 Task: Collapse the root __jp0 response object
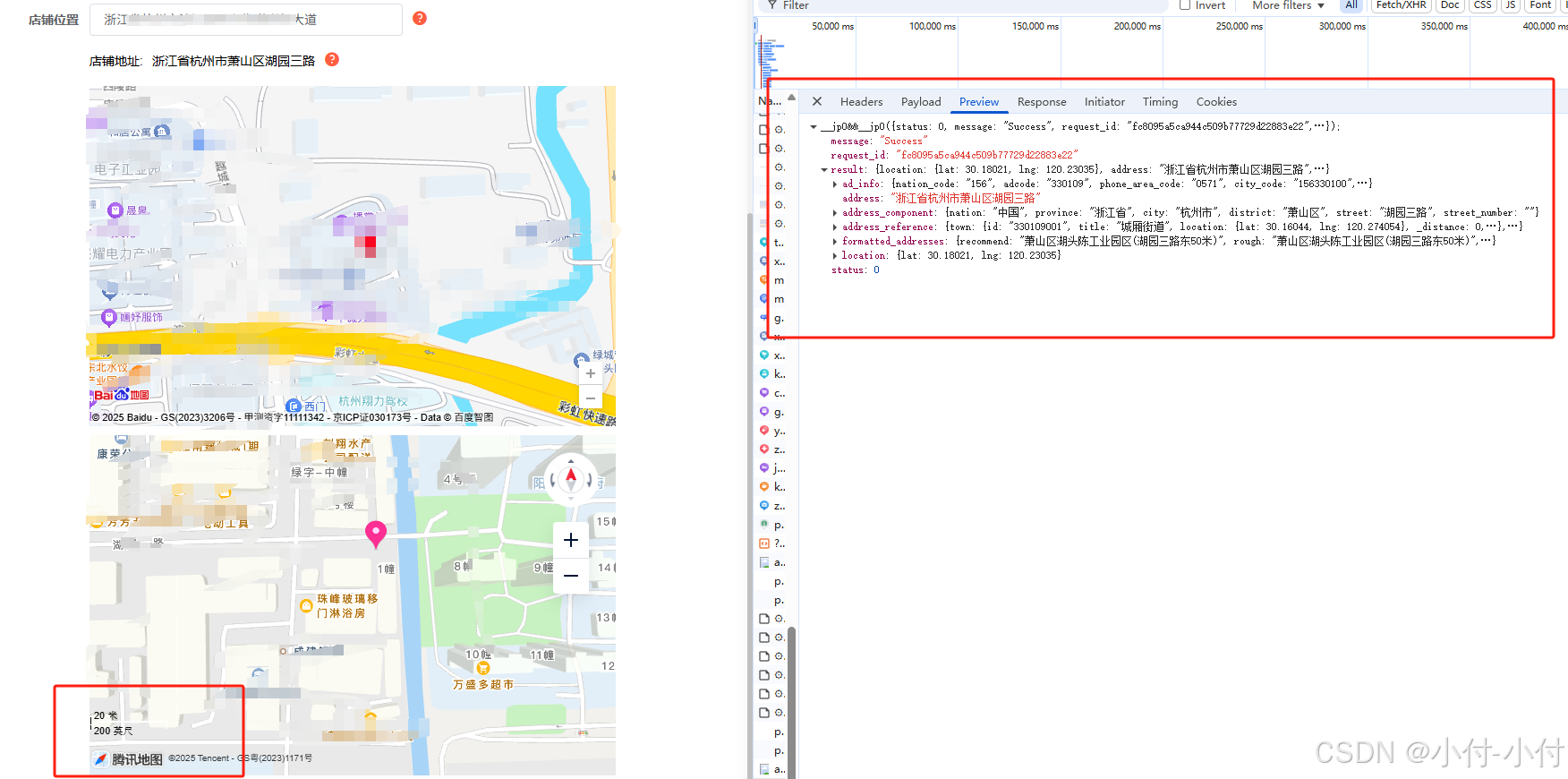click(814, 127)
